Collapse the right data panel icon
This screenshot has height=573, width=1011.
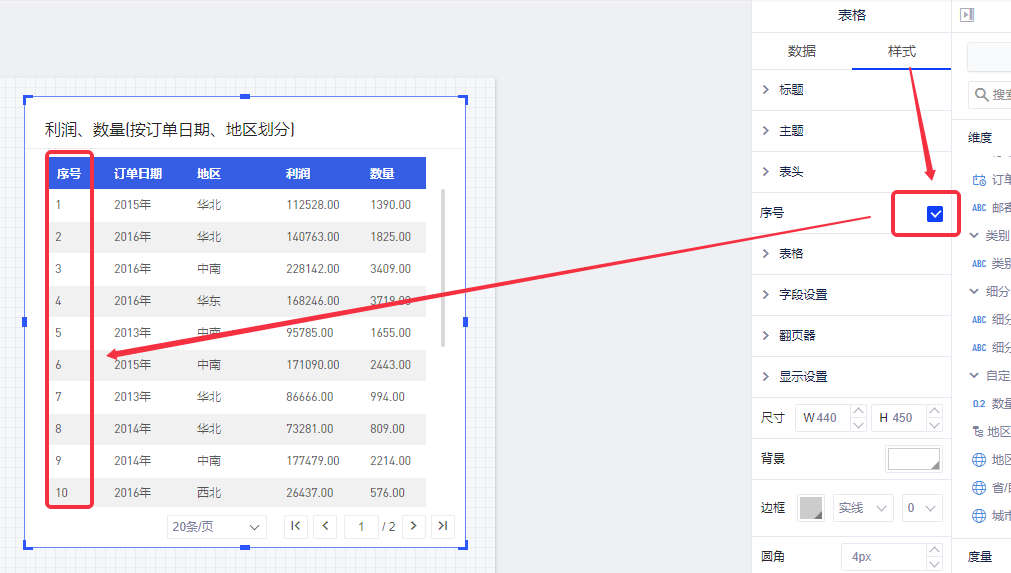coord(967,15)
